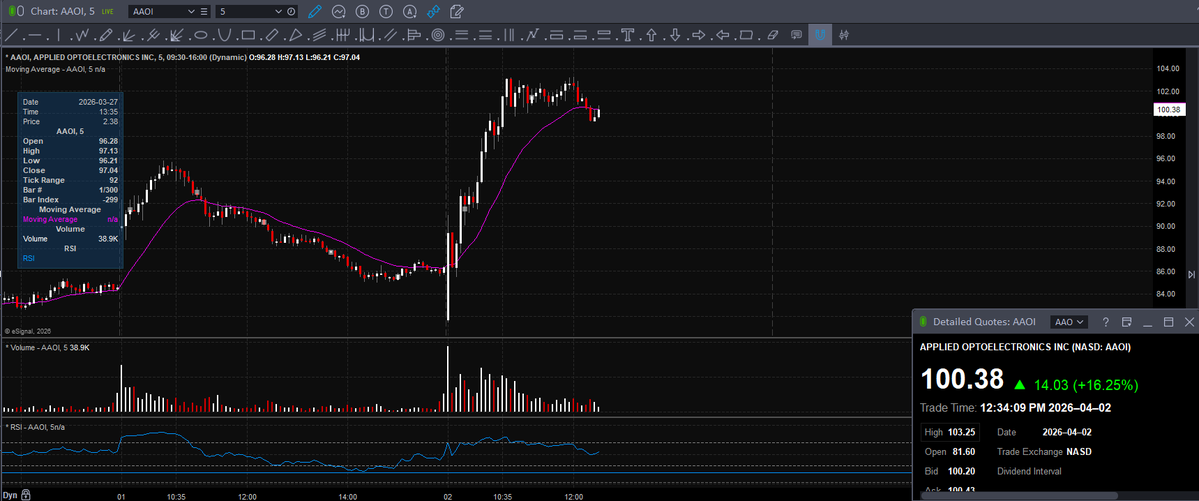
Task: Click the scroll-to-latest arrow at right edge
Action: point(1191,275)
